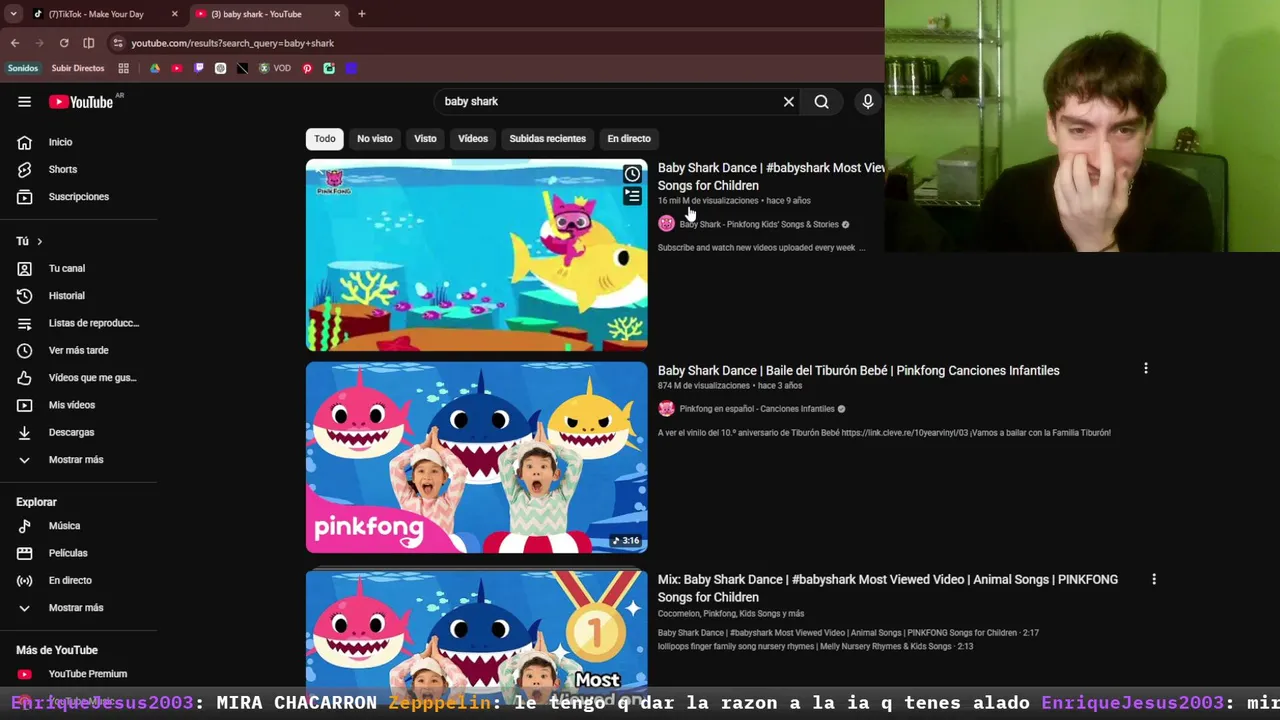Visit Baby Shark - Pinkfong Kids' Songs channel
The height and width of the screenshot is (720, 1280).
pyautogui.click(x=759, y=224)
